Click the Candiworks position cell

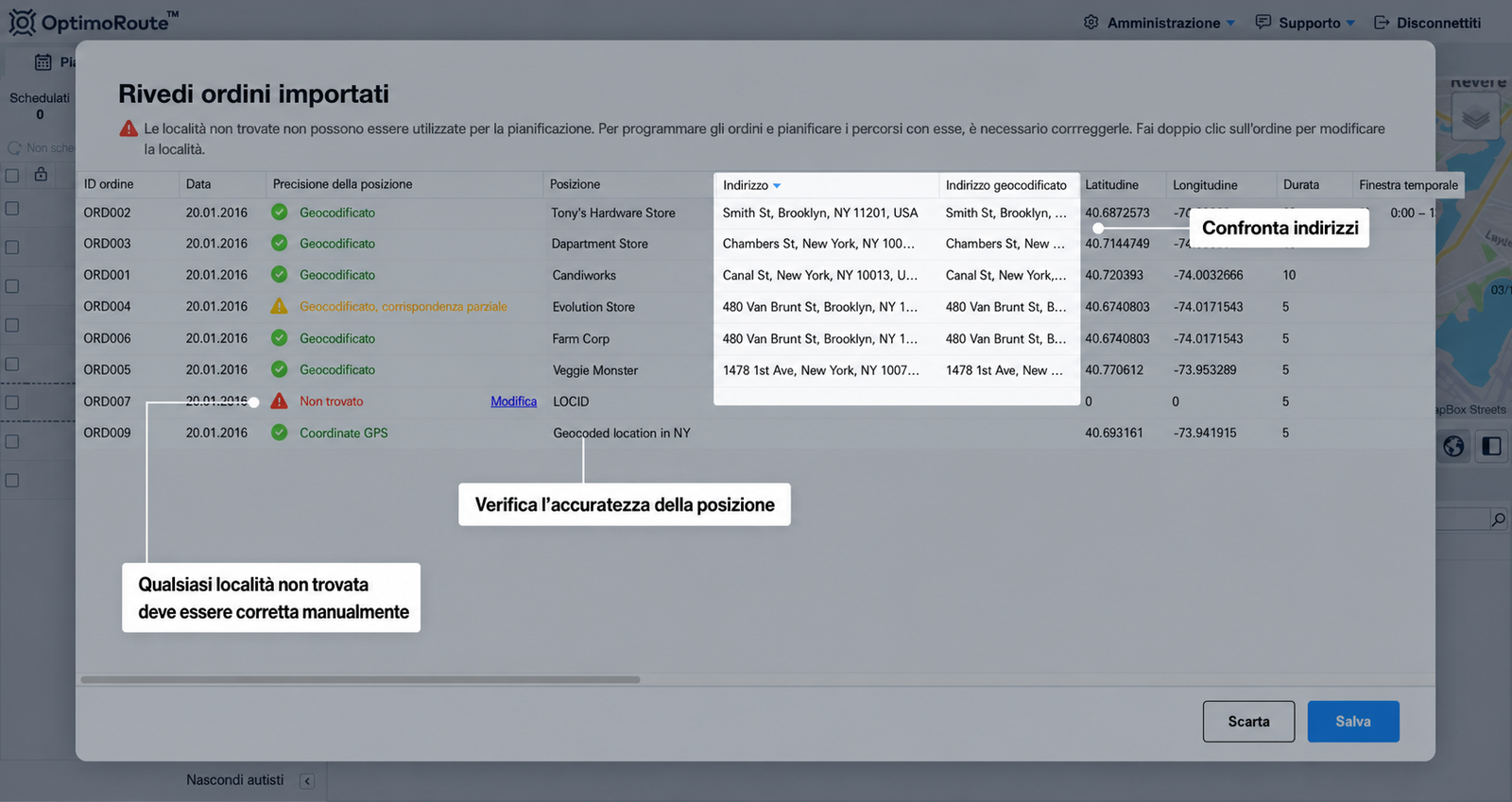pos(584,275)
